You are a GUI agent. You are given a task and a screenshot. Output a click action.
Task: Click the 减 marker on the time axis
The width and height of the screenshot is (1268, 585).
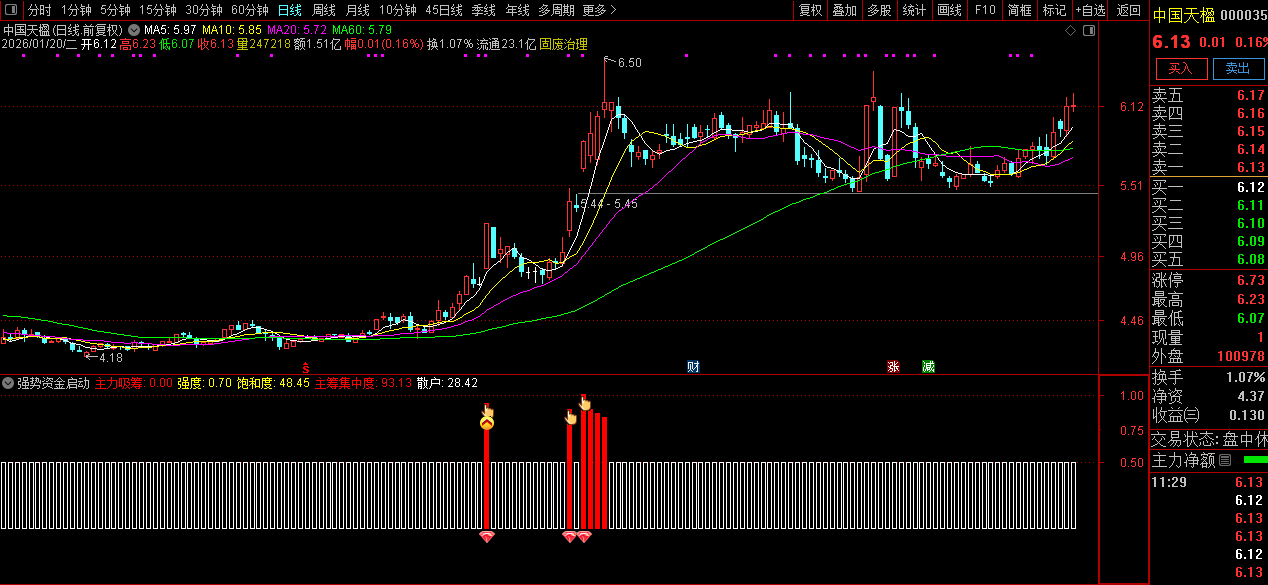coord(929,367)
